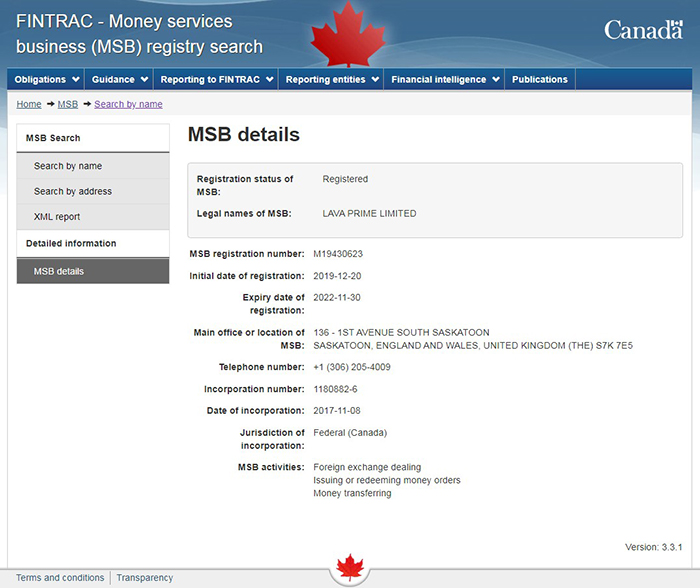Expand the Guidance dropdown chevron
This screenshot has height=588, width=700.
point(144,79)
